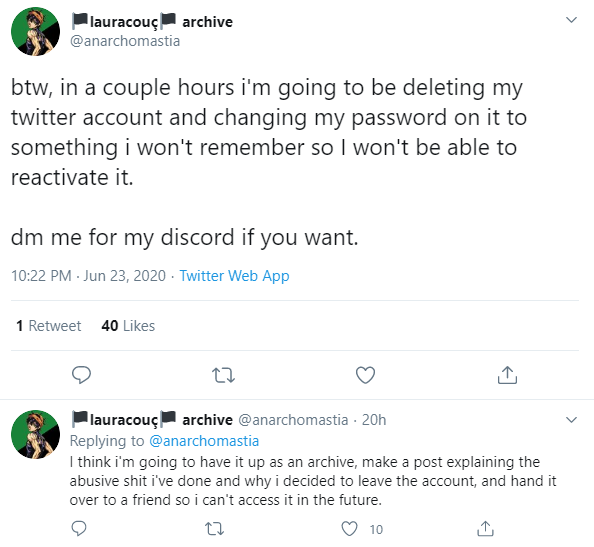Open the main tweet's chevron options menu
Screen dimensions: 594x547
click(571, 20)
